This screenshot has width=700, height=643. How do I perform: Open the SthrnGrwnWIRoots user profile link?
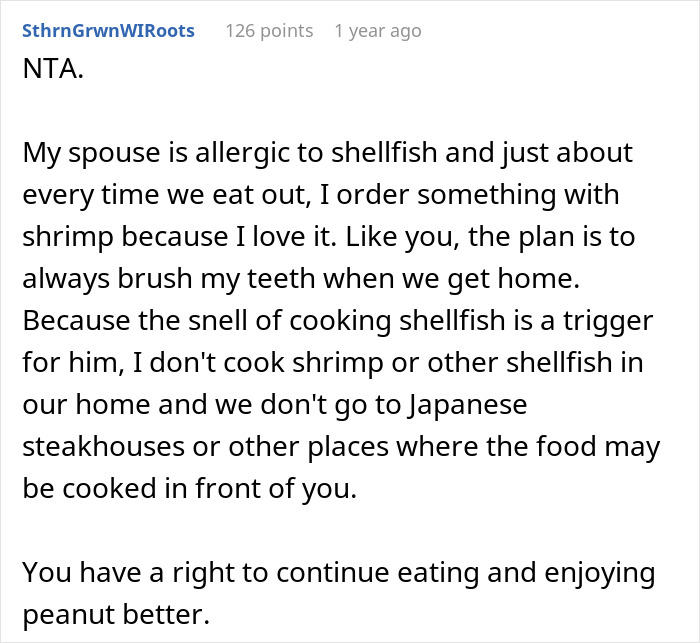(108, 31)
